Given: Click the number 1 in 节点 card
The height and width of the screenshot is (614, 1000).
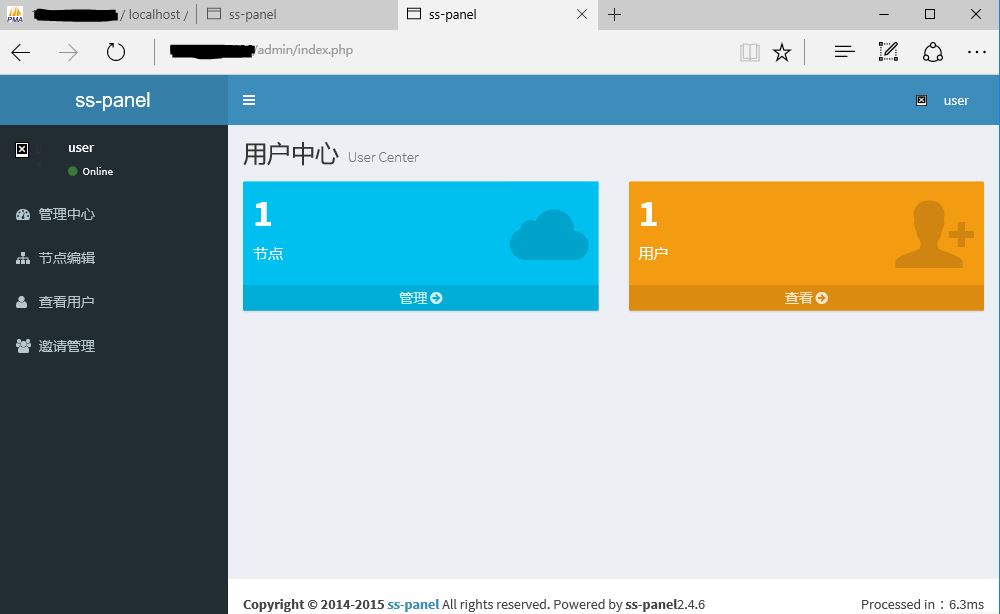Looking at the screenshot, I should coord(263,214).
